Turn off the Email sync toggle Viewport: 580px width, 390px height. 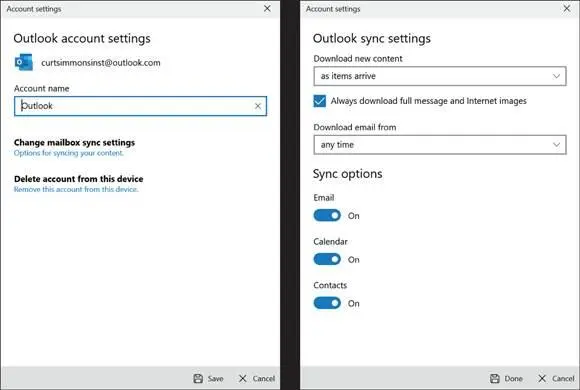pos(327,215)
